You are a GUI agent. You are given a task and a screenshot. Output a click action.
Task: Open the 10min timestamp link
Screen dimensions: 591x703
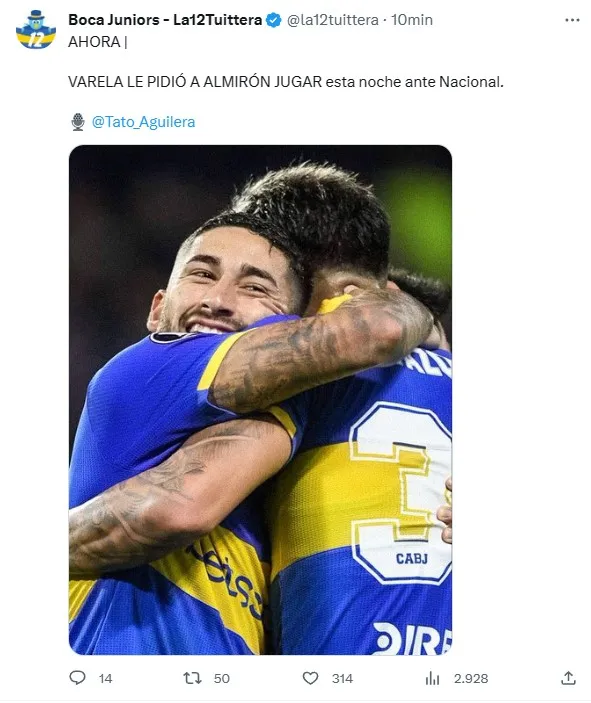(412, 20)
